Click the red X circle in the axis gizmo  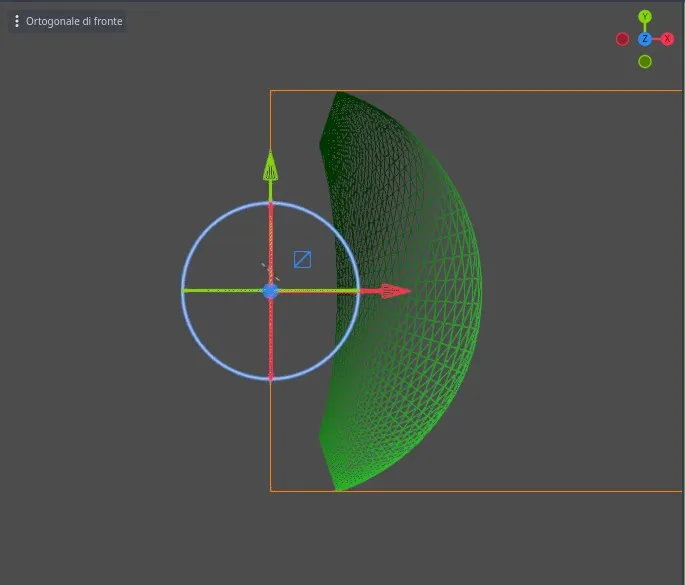pyautogui.click(x=668, y=39)
